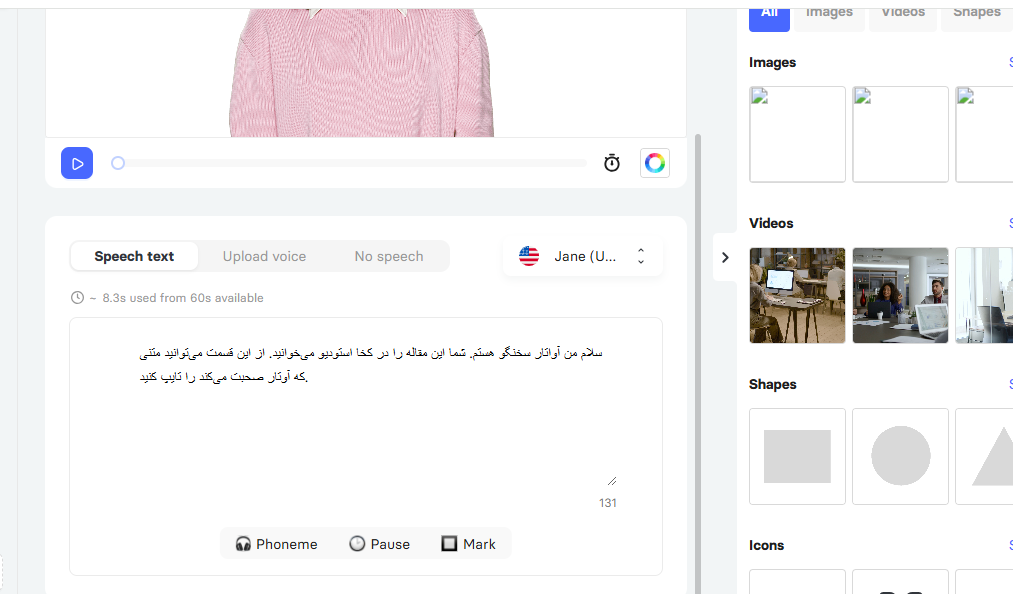Open the Jane voice selector dropdown

pyautogui.click(x=583, y=257)
